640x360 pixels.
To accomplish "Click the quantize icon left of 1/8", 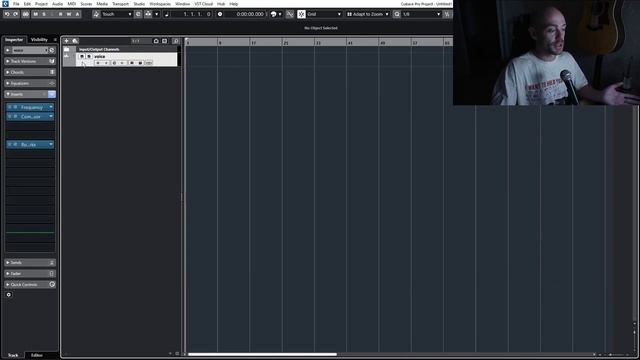I will coord(397,14).
